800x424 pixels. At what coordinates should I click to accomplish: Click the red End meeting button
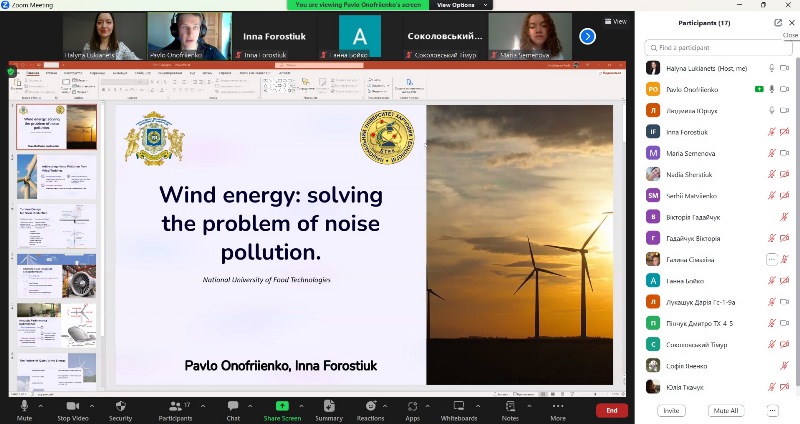[x=611, y=410]
